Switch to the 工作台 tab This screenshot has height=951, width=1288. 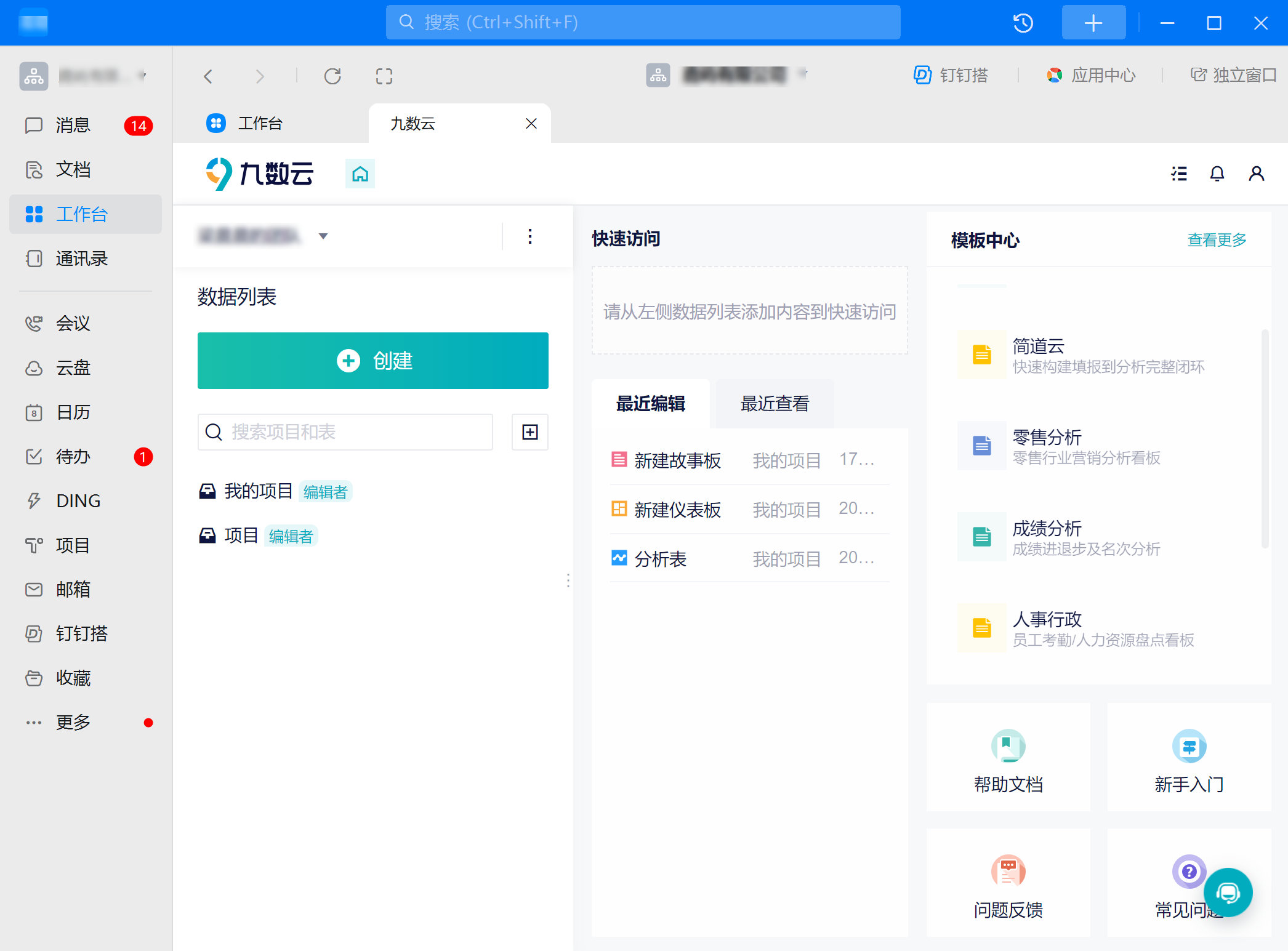click(x=259, y=123)
